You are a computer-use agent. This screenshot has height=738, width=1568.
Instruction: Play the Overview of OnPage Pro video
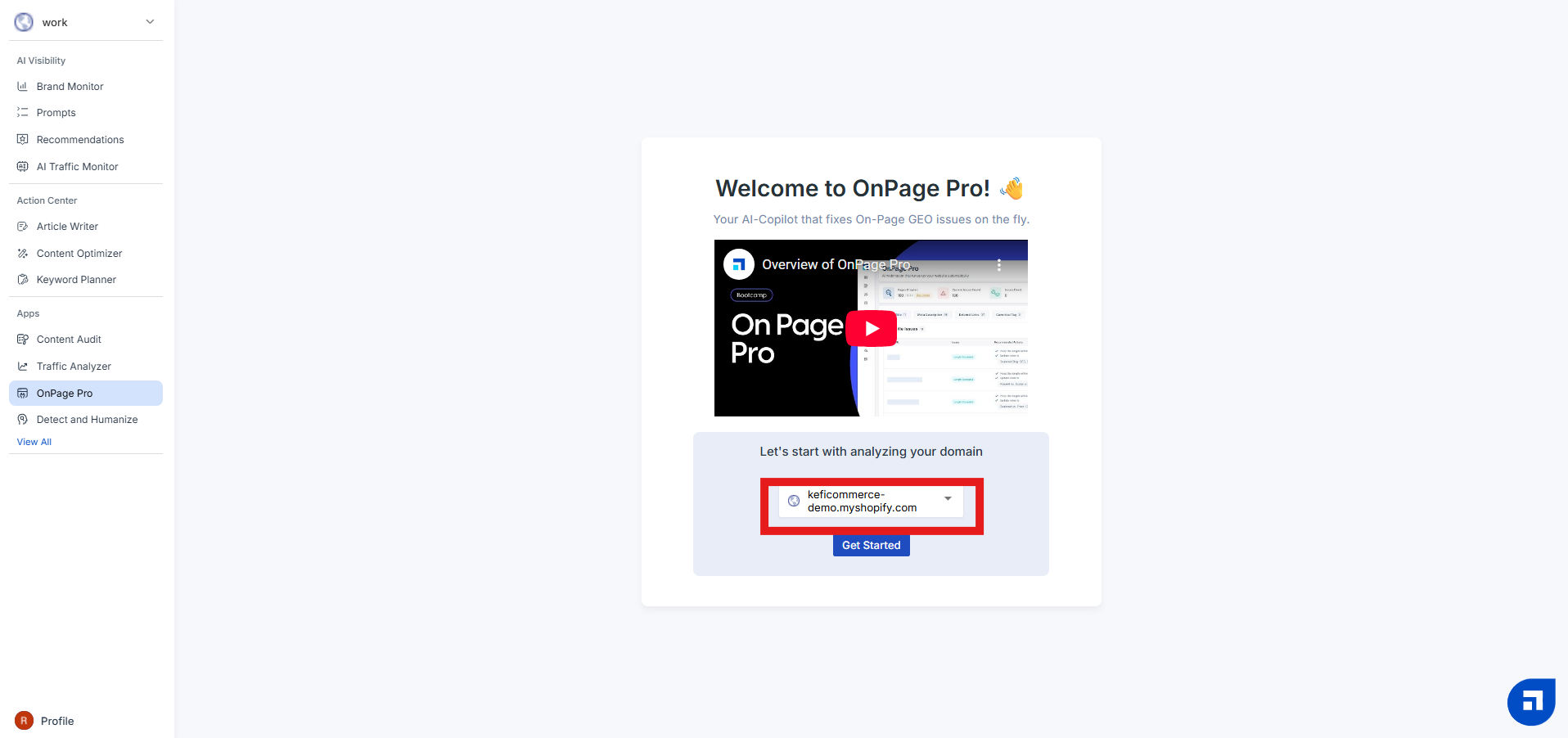(x=871, y=328)
